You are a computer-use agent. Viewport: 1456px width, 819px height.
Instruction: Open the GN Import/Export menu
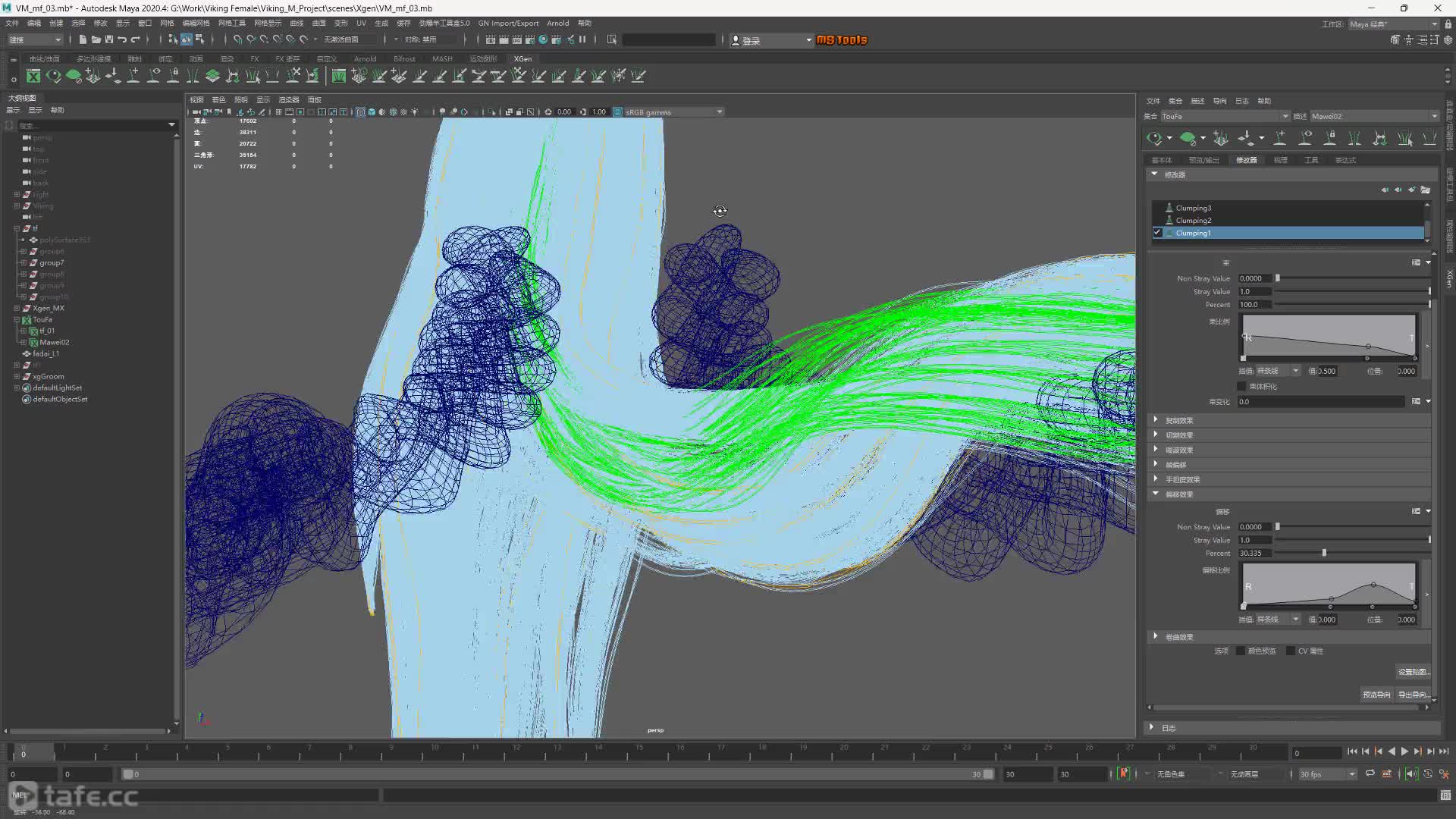508,23
